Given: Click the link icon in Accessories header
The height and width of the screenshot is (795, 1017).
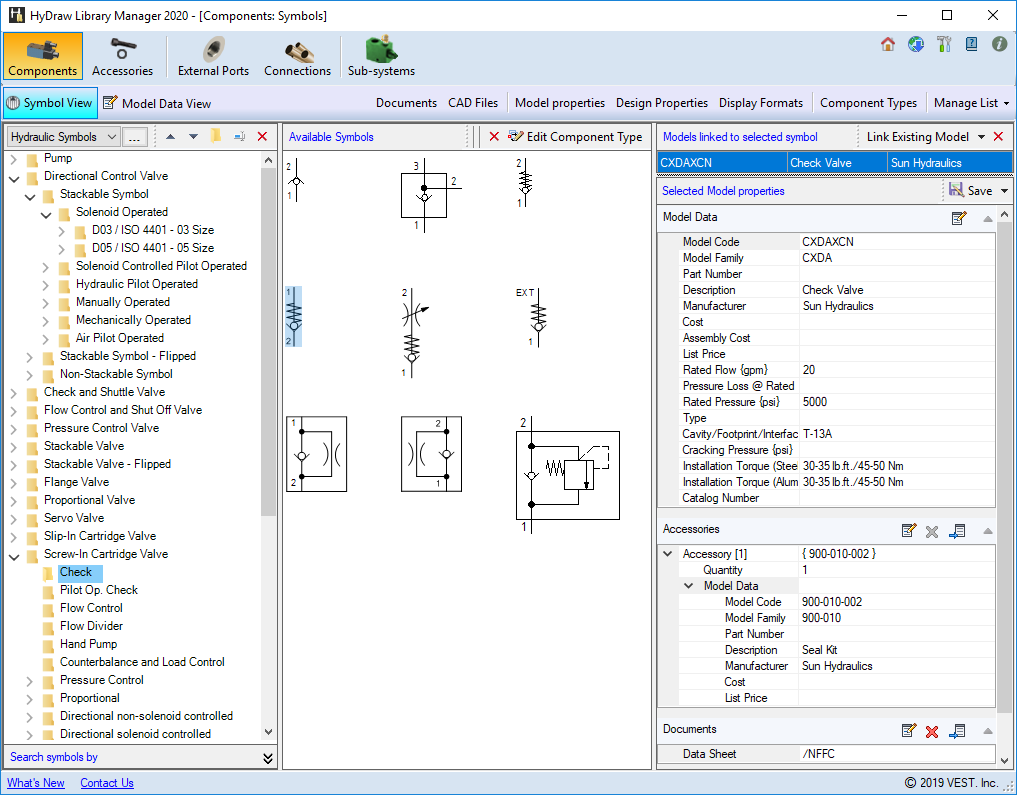Looking at the screenshot, I should (957, 531).
